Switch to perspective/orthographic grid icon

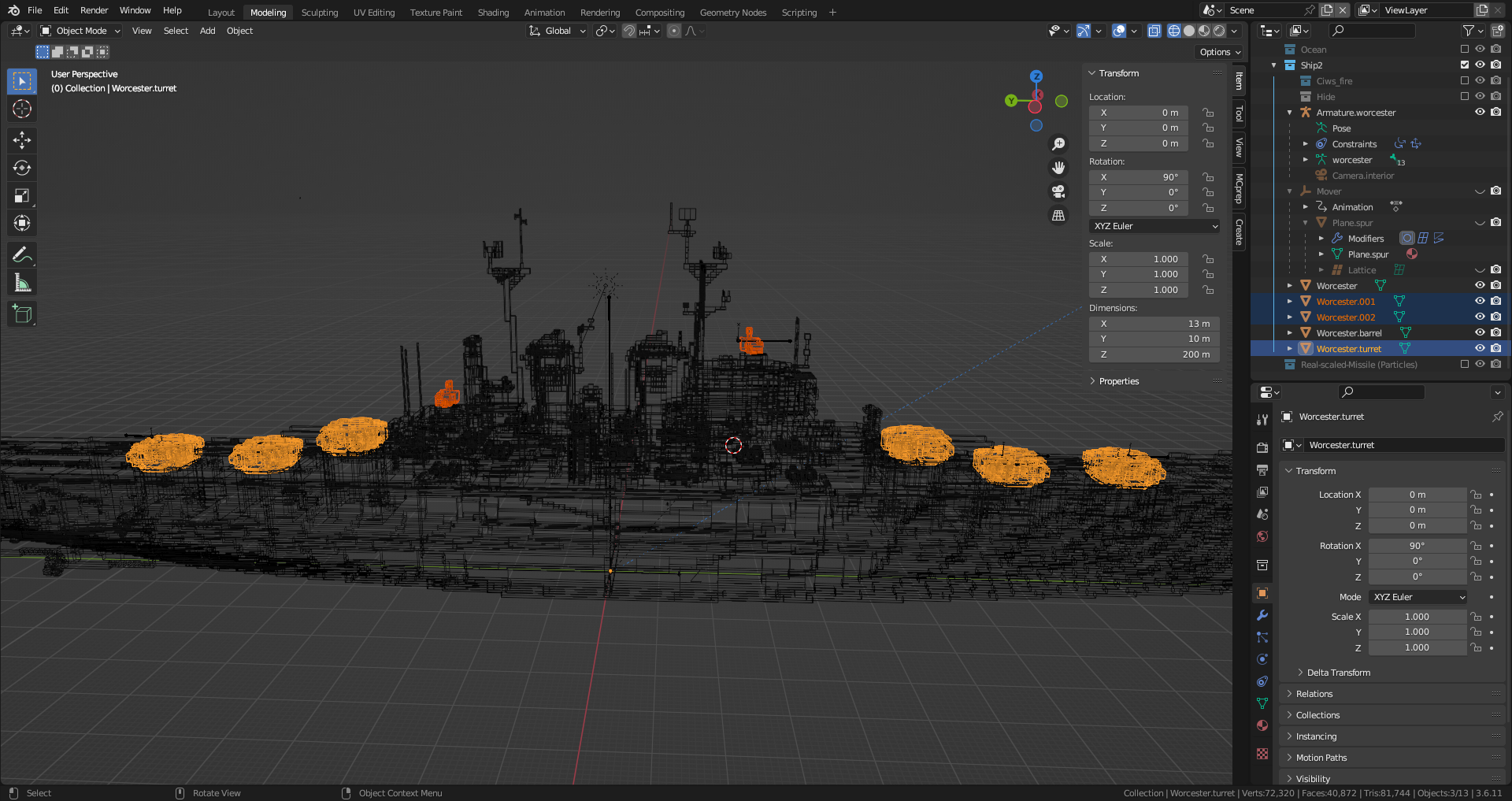(x=1058, y=215)
